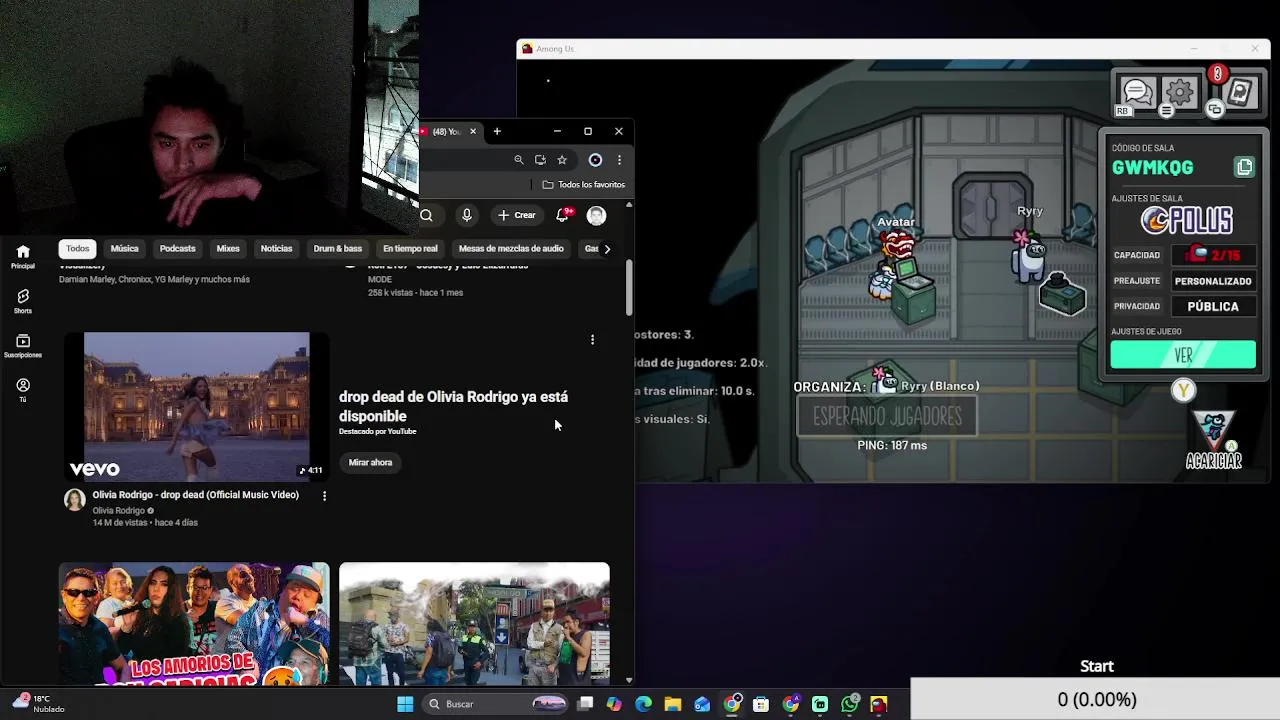Screen dimensions: 1280x720
Task: Select the Música filter chip
Action: (x=125, y=248)
